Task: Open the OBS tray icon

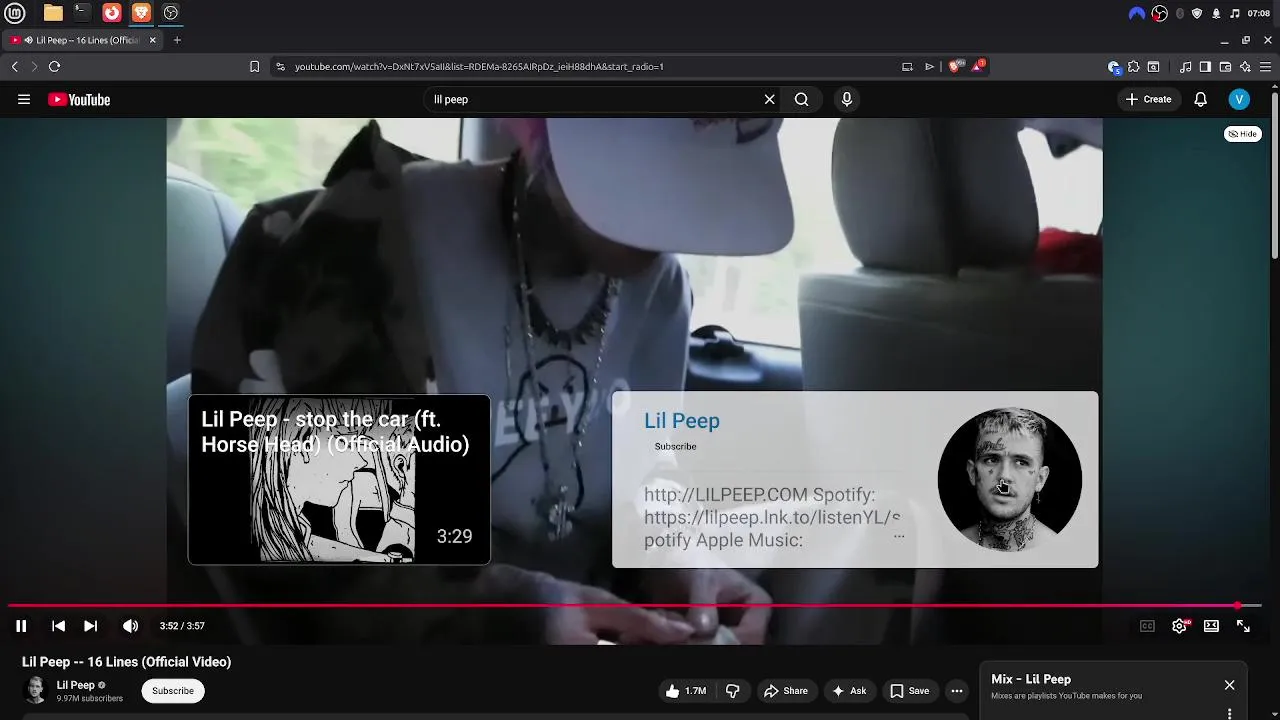Action: pos(1160,13)
